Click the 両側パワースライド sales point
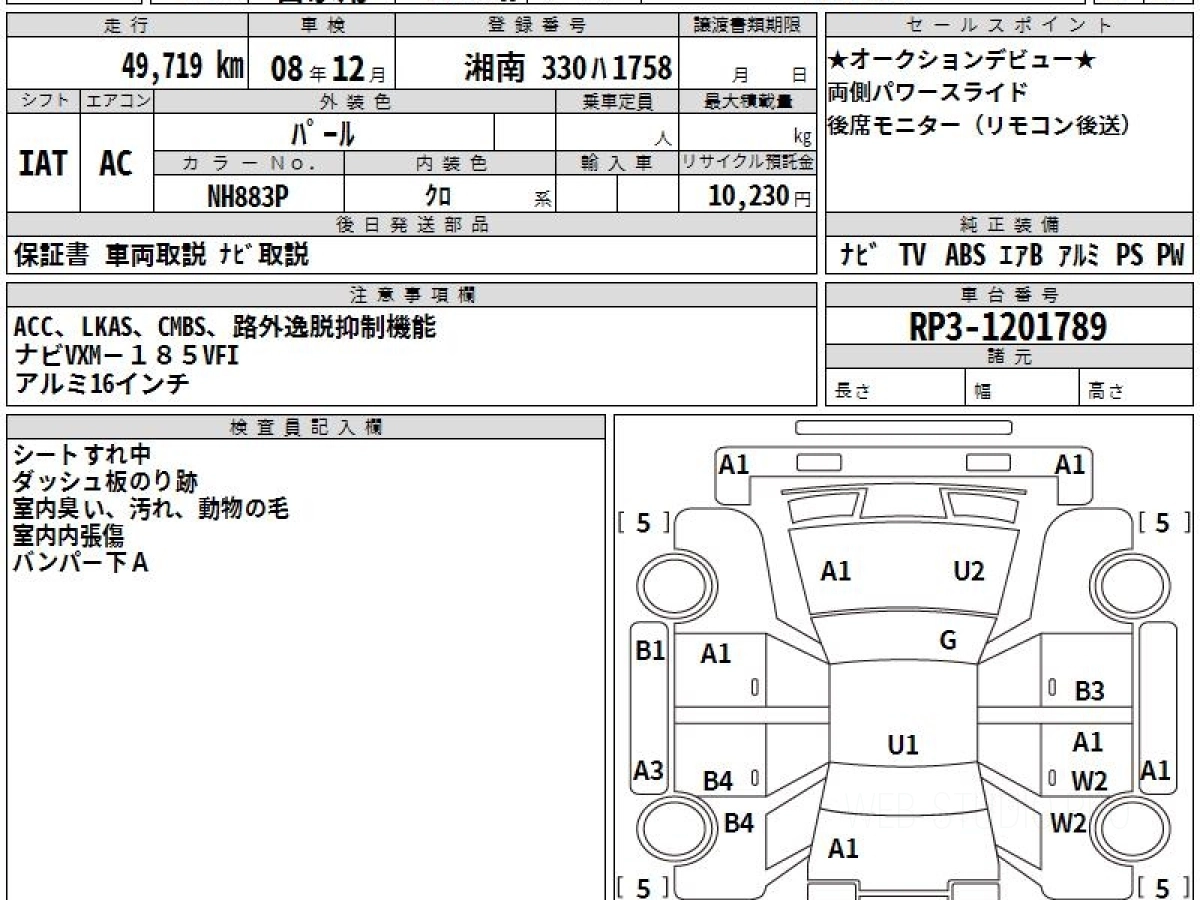This screenshot has height=900, width=1200. tap(927, 93)
